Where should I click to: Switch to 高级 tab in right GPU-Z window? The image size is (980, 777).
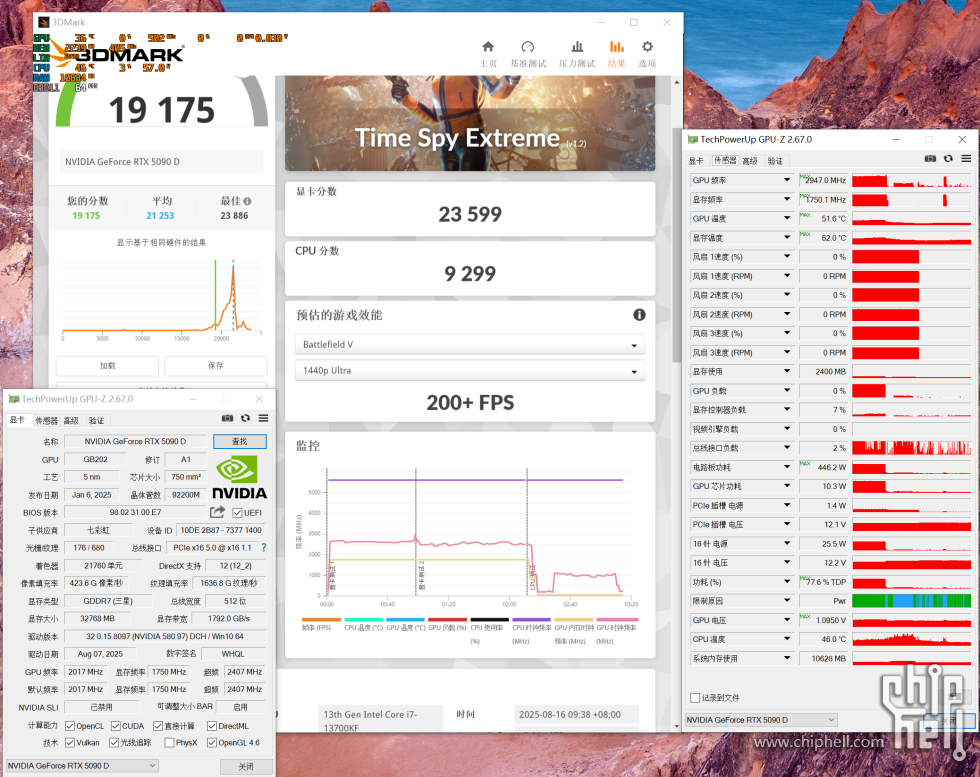coord(750,161)
